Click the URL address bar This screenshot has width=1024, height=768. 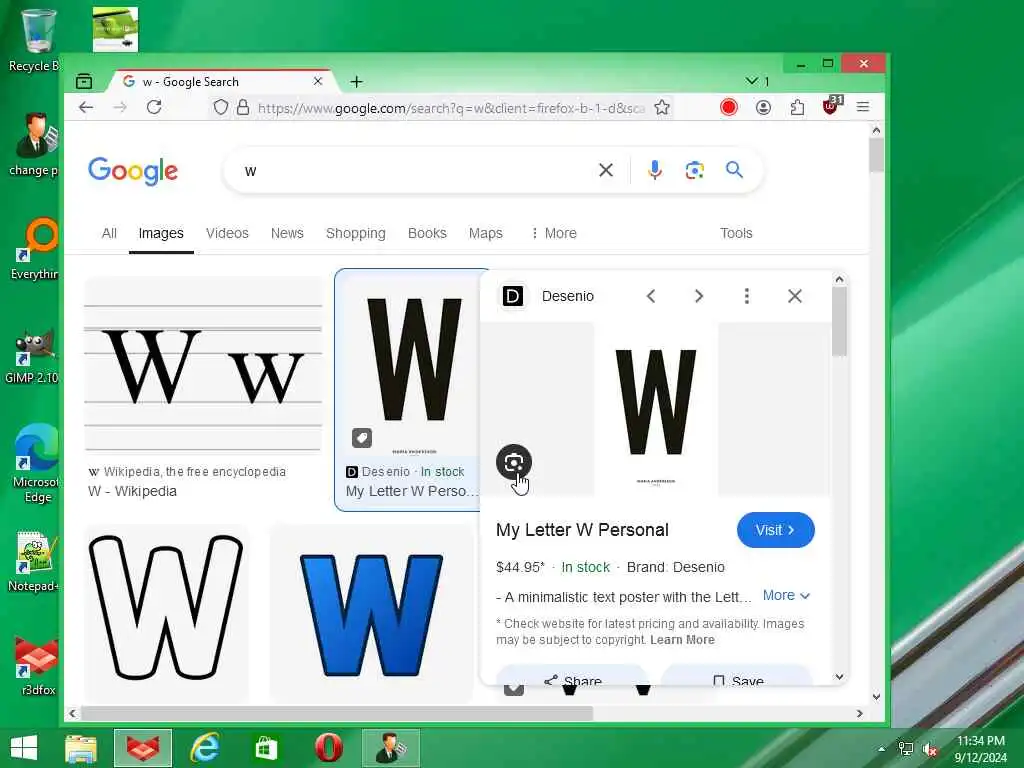(x=451, y=108)
